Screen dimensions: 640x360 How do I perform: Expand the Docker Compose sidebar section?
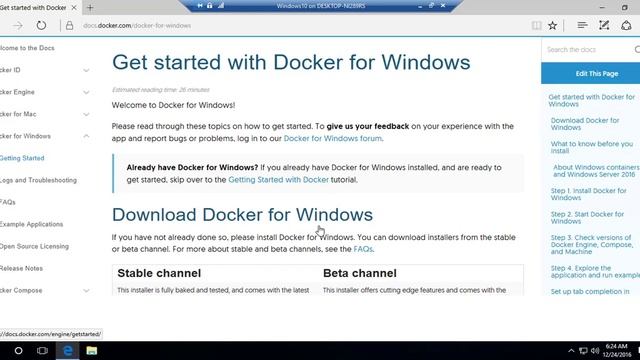pyautogui.click(x=86, y=291)
